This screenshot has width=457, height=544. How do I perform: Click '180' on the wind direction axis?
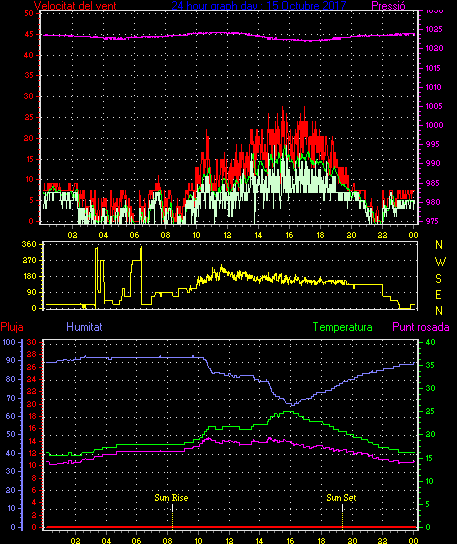(29, 277)
